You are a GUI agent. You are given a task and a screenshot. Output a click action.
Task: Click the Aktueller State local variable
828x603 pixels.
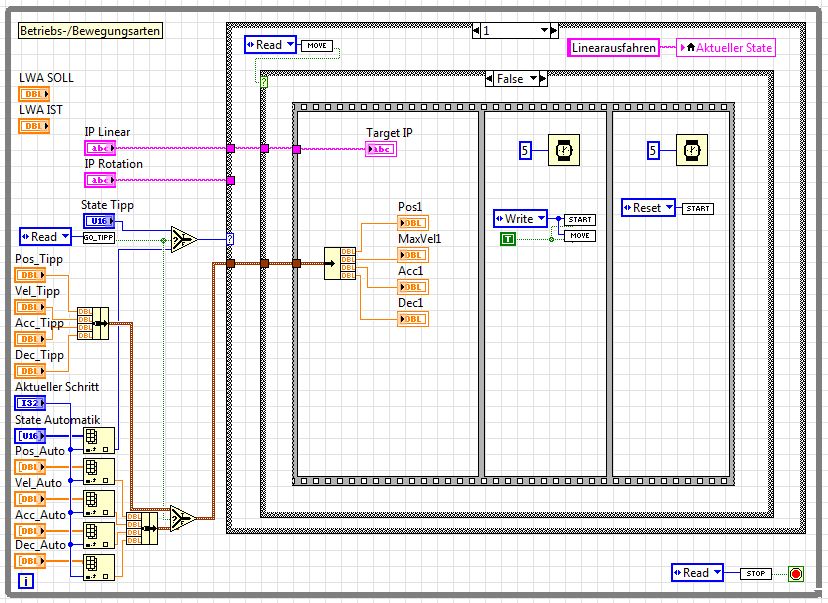tap(725, 47)
